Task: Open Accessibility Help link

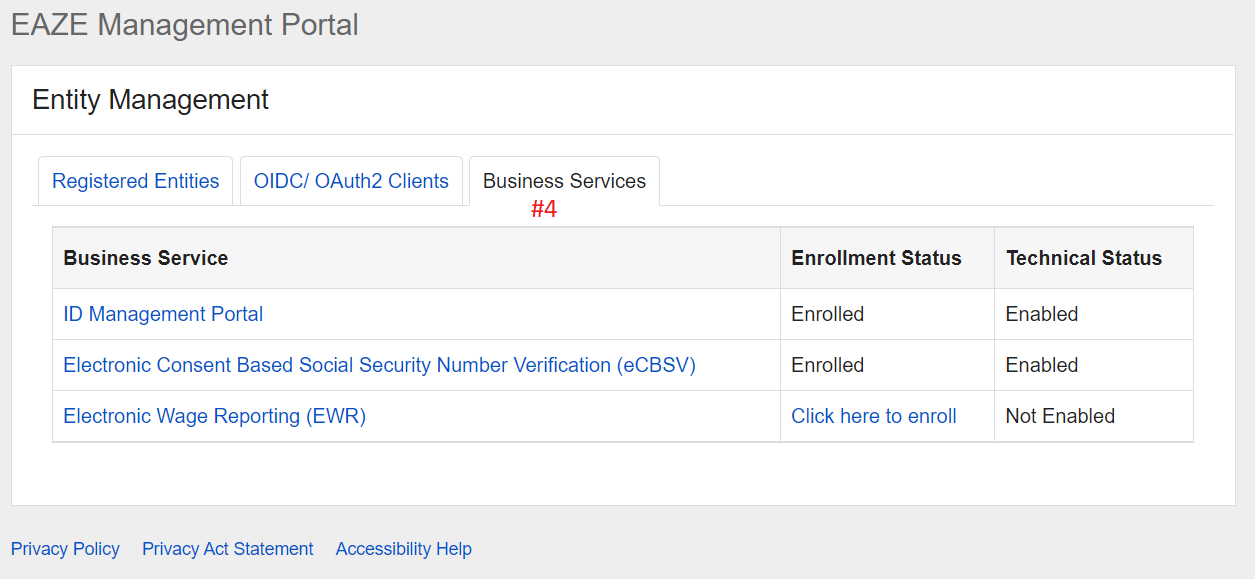Action: pyautogui.click(x=403, y=549)
